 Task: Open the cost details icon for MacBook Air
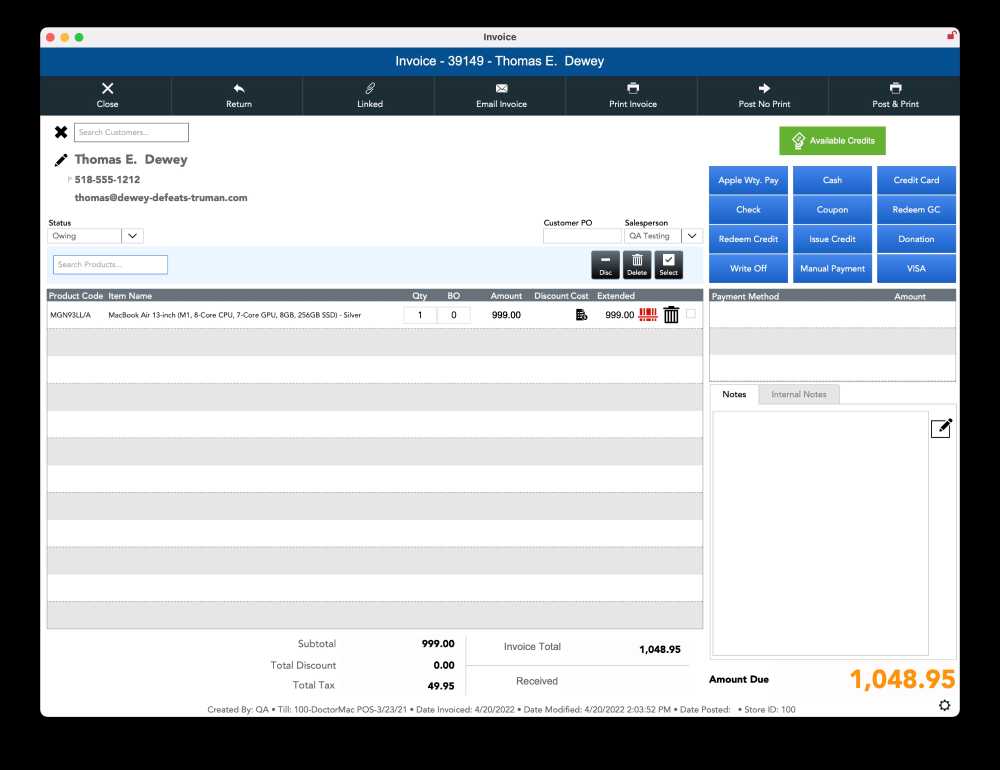point(581,315)
